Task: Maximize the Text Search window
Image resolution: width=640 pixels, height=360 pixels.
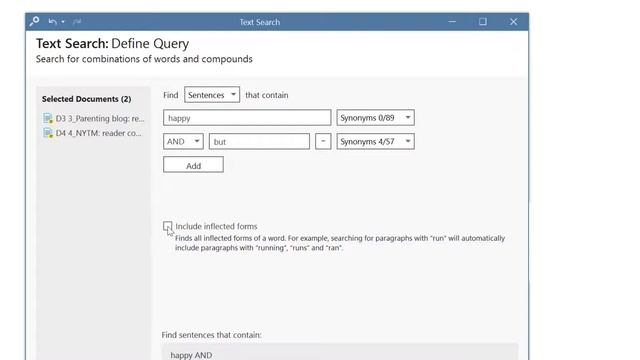Action: point(482,22)
